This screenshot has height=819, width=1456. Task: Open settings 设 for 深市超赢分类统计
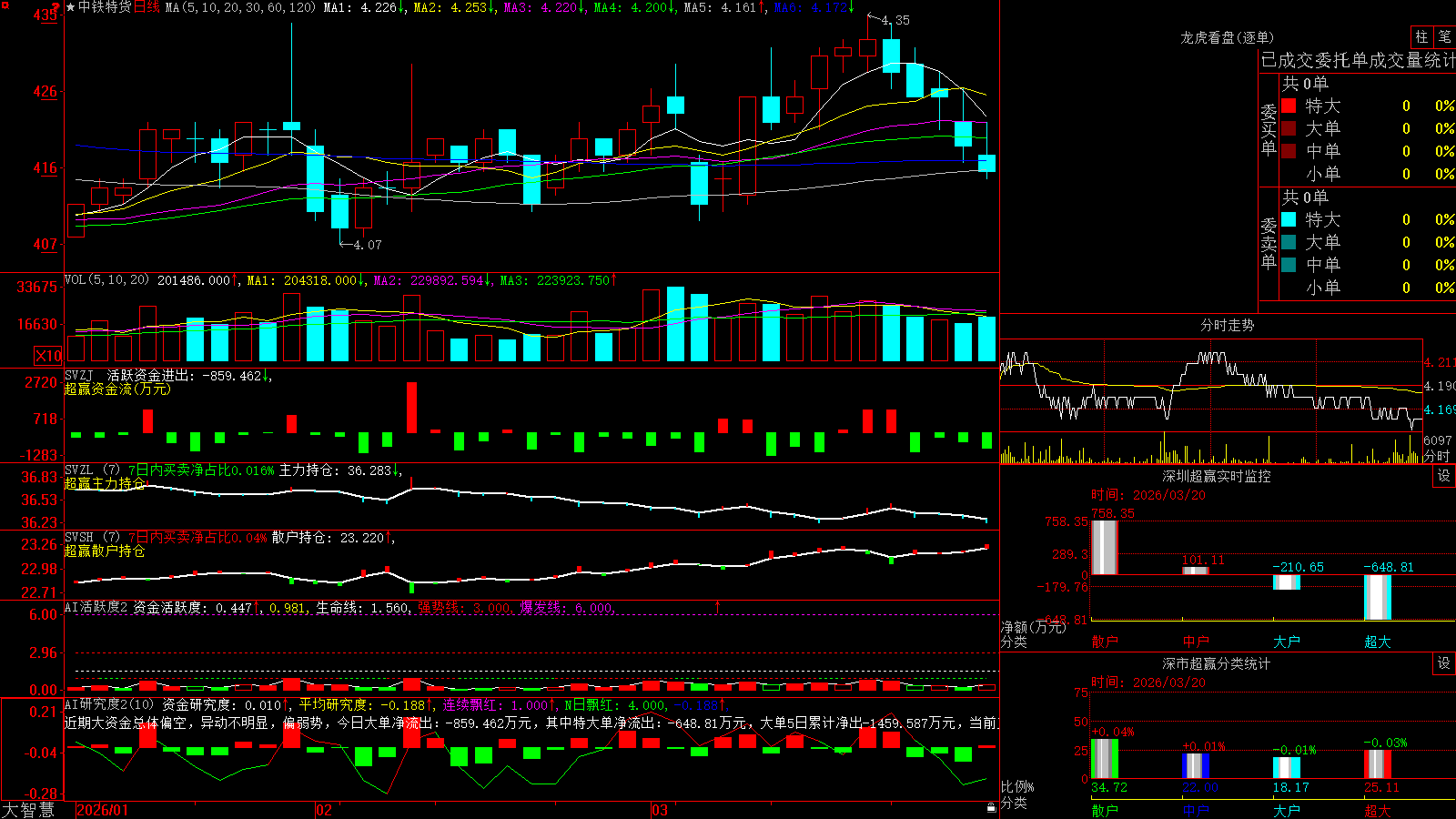point(1444,663)
